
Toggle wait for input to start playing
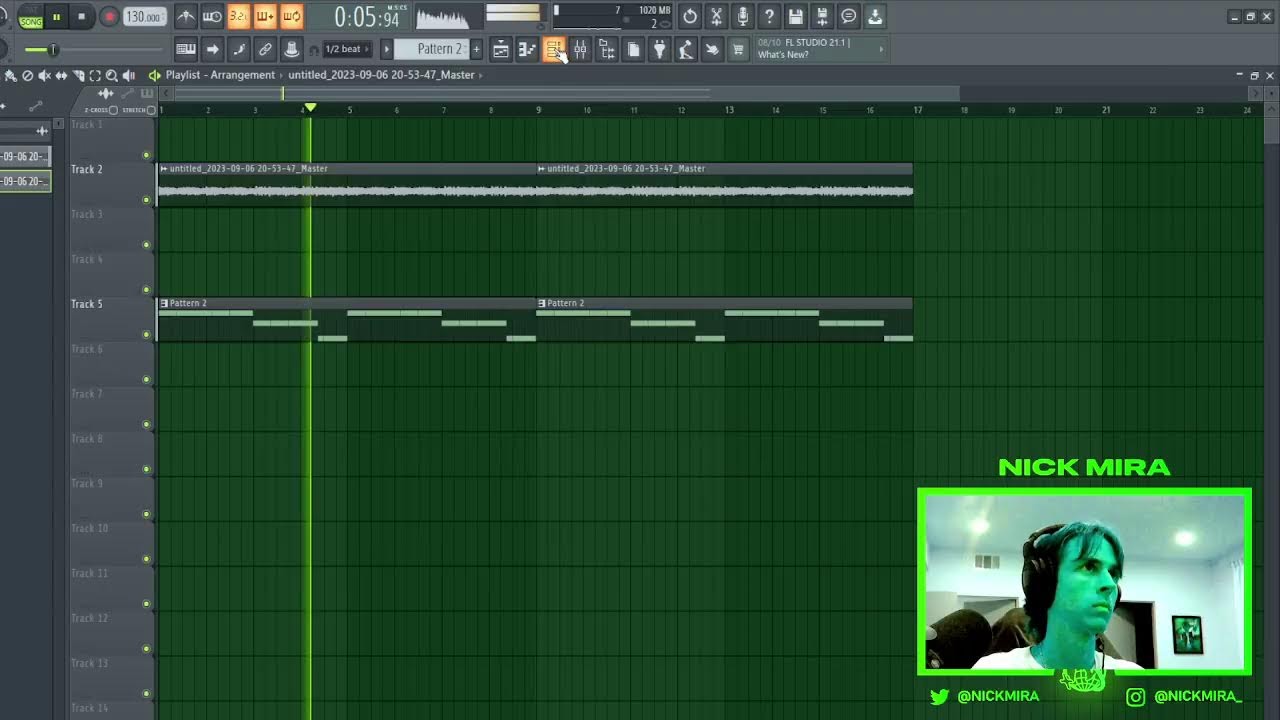click(212, 17)
